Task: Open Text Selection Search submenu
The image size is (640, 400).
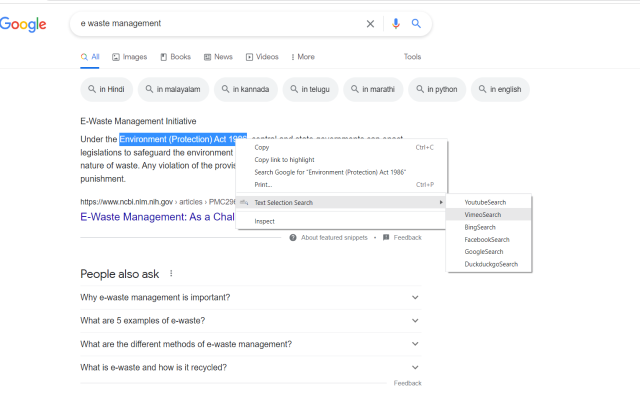Action: 342,202
